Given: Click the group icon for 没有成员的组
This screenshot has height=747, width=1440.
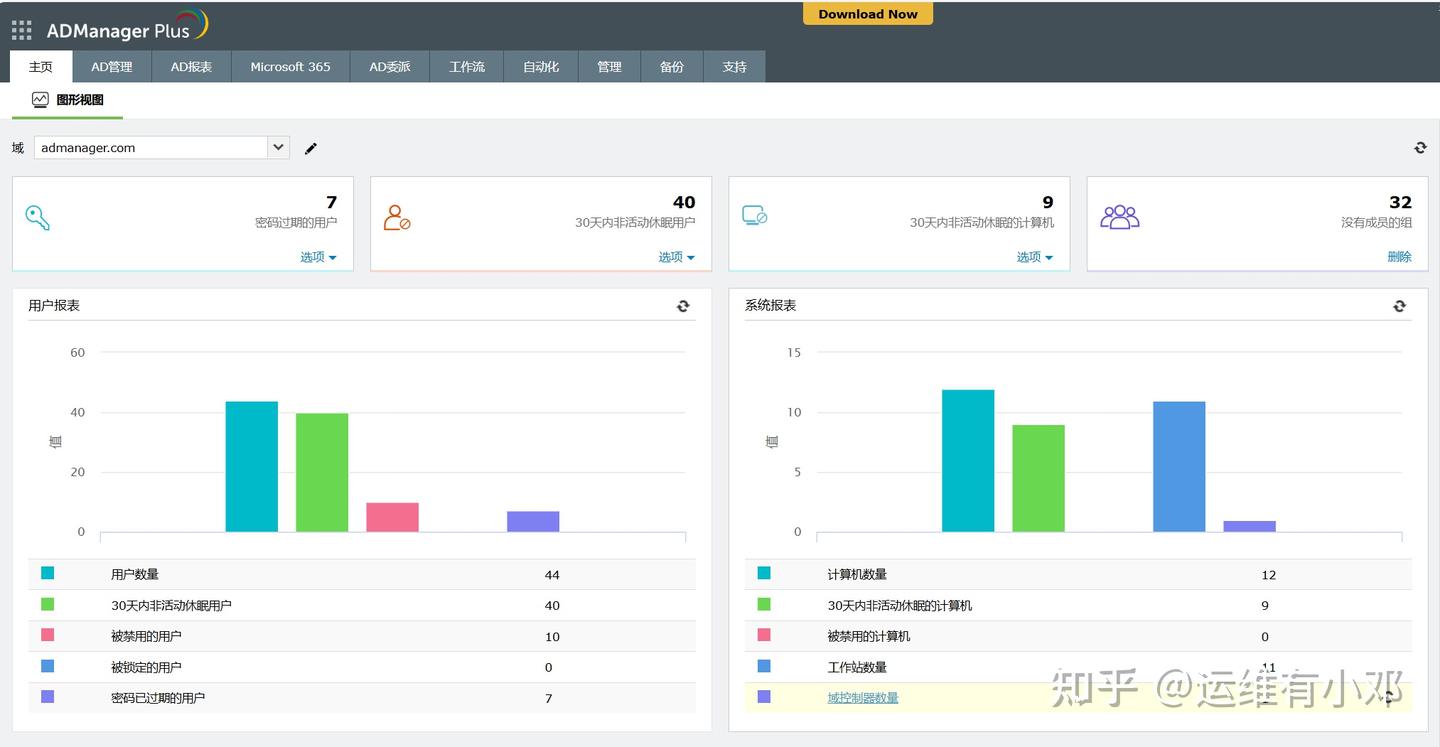Looking at the screenshot, I should [x=1120, y=217].
